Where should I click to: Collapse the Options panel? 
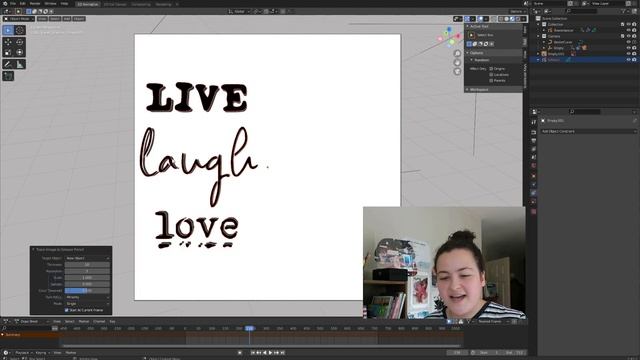coord(468,53)
